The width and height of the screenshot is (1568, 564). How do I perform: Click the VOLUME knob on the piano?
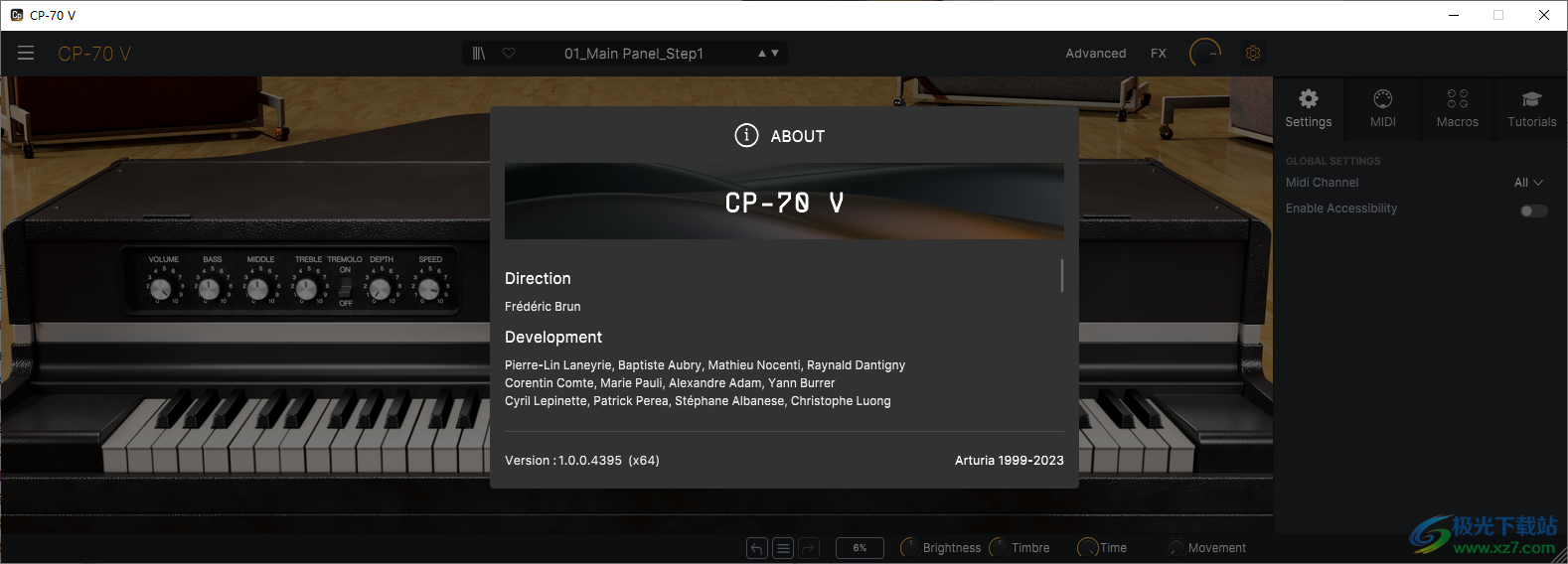160,289
